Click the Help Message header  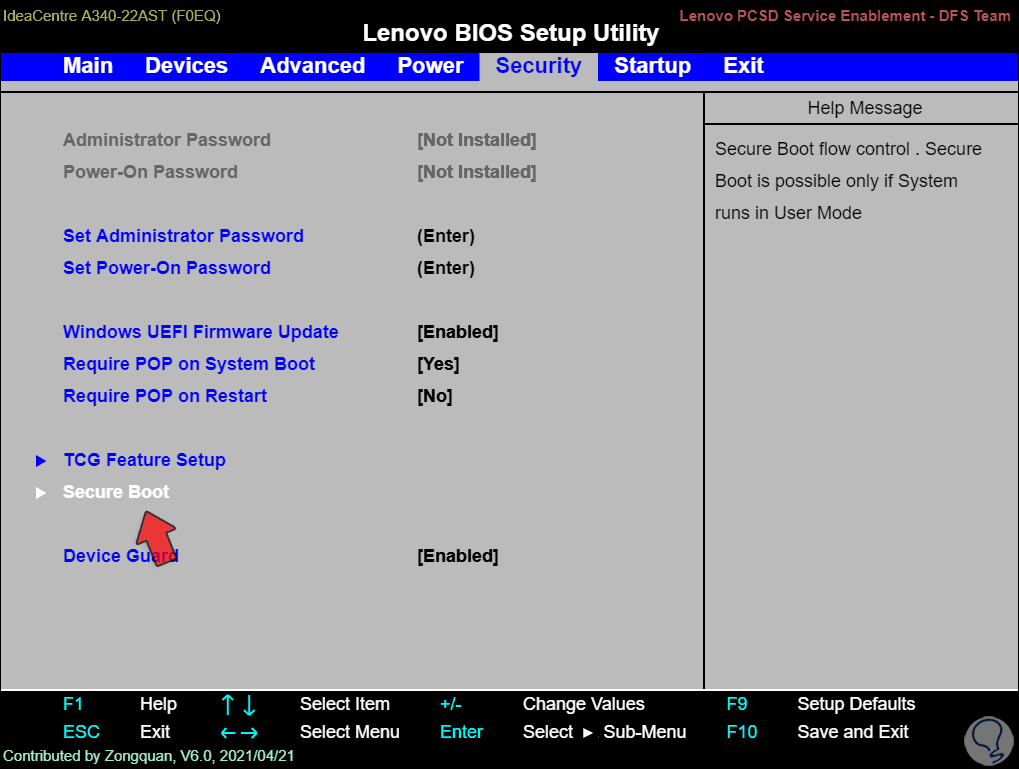pyautogui.click(x=864, y=108)
